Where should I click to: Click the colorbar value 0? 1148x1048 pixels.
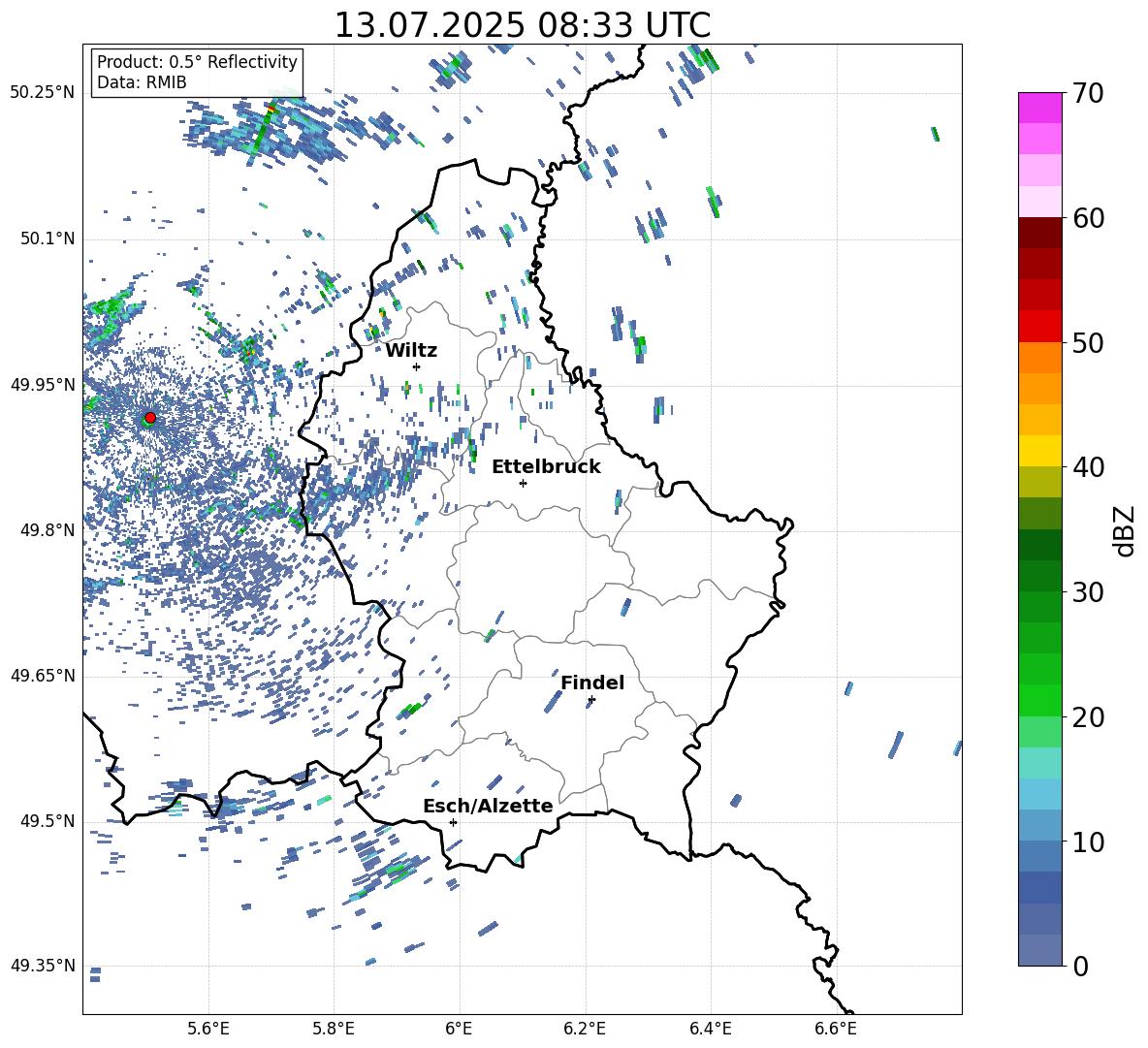[1081, 966]
